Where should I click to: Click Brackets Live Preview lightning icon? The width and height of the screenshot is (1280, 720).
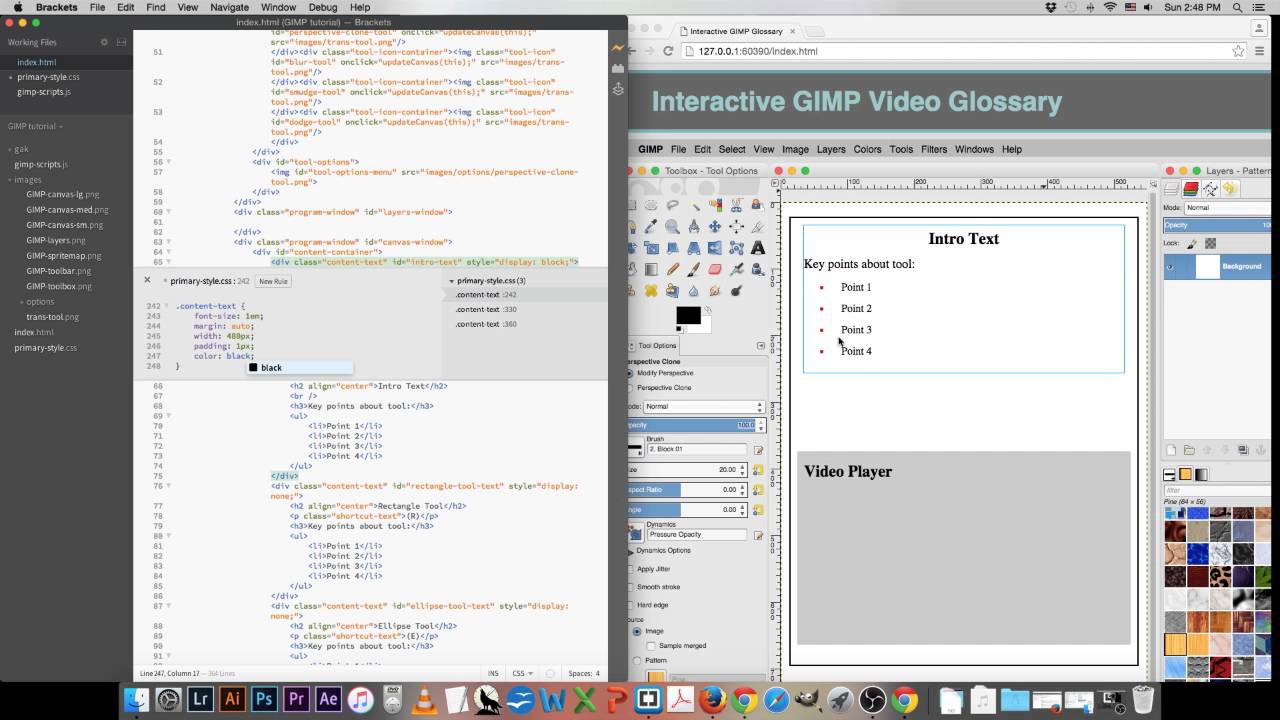coord(618,47)
